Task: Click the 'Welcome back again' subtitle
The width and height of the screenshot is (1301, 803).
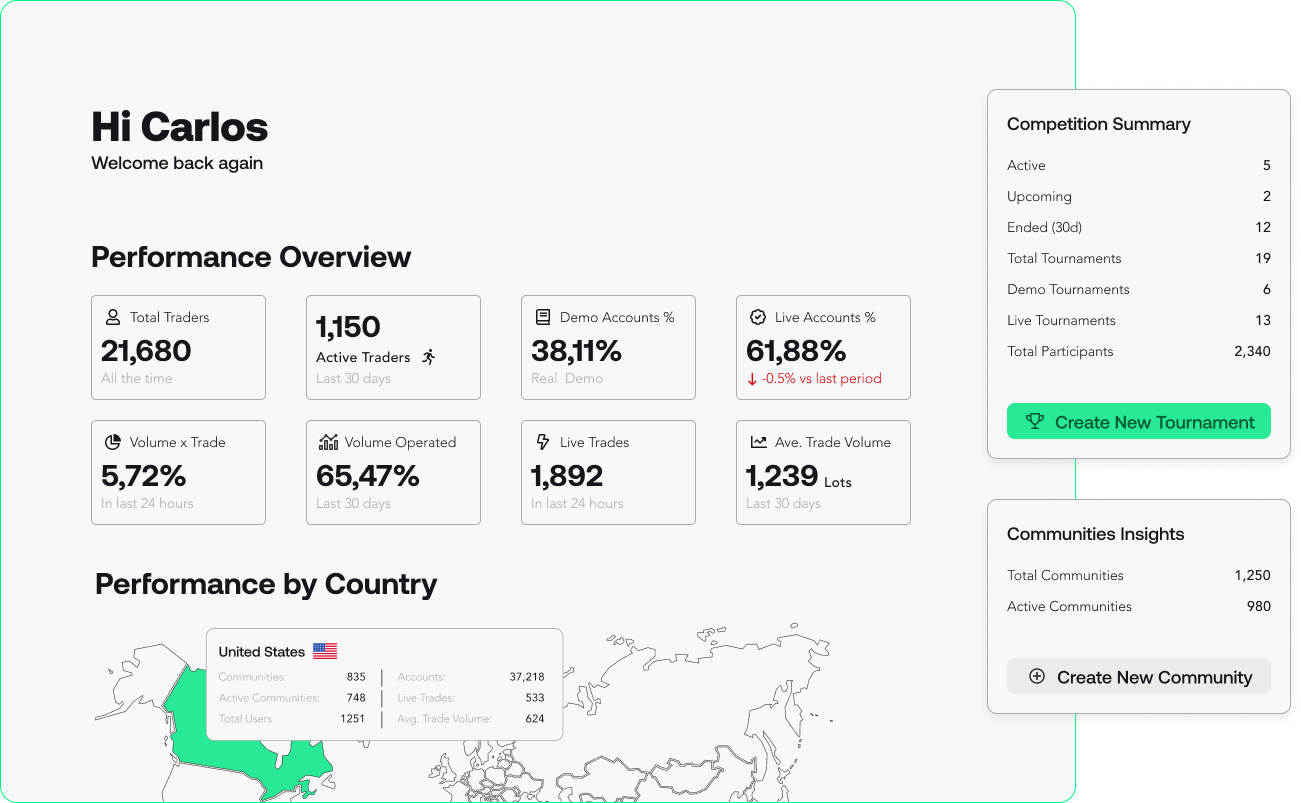Action: coord(177,163)
